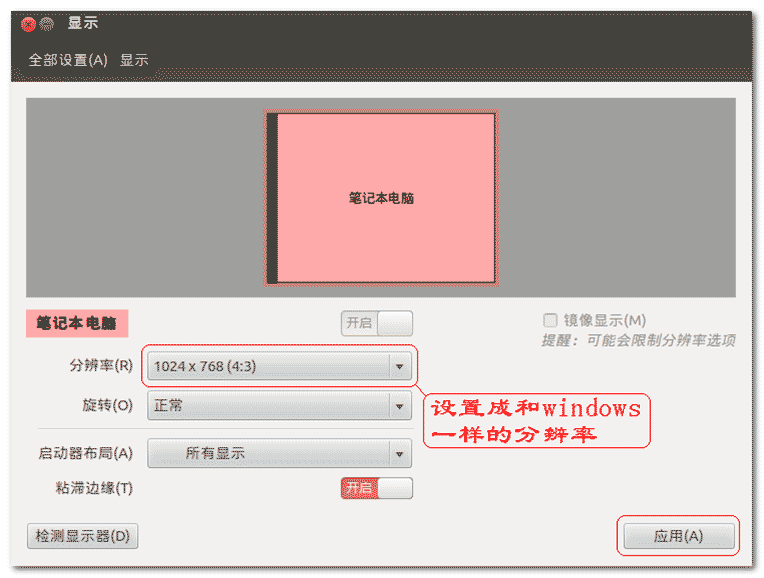Click the 显示 window title text
764x578 pixels.
point(83,23)
